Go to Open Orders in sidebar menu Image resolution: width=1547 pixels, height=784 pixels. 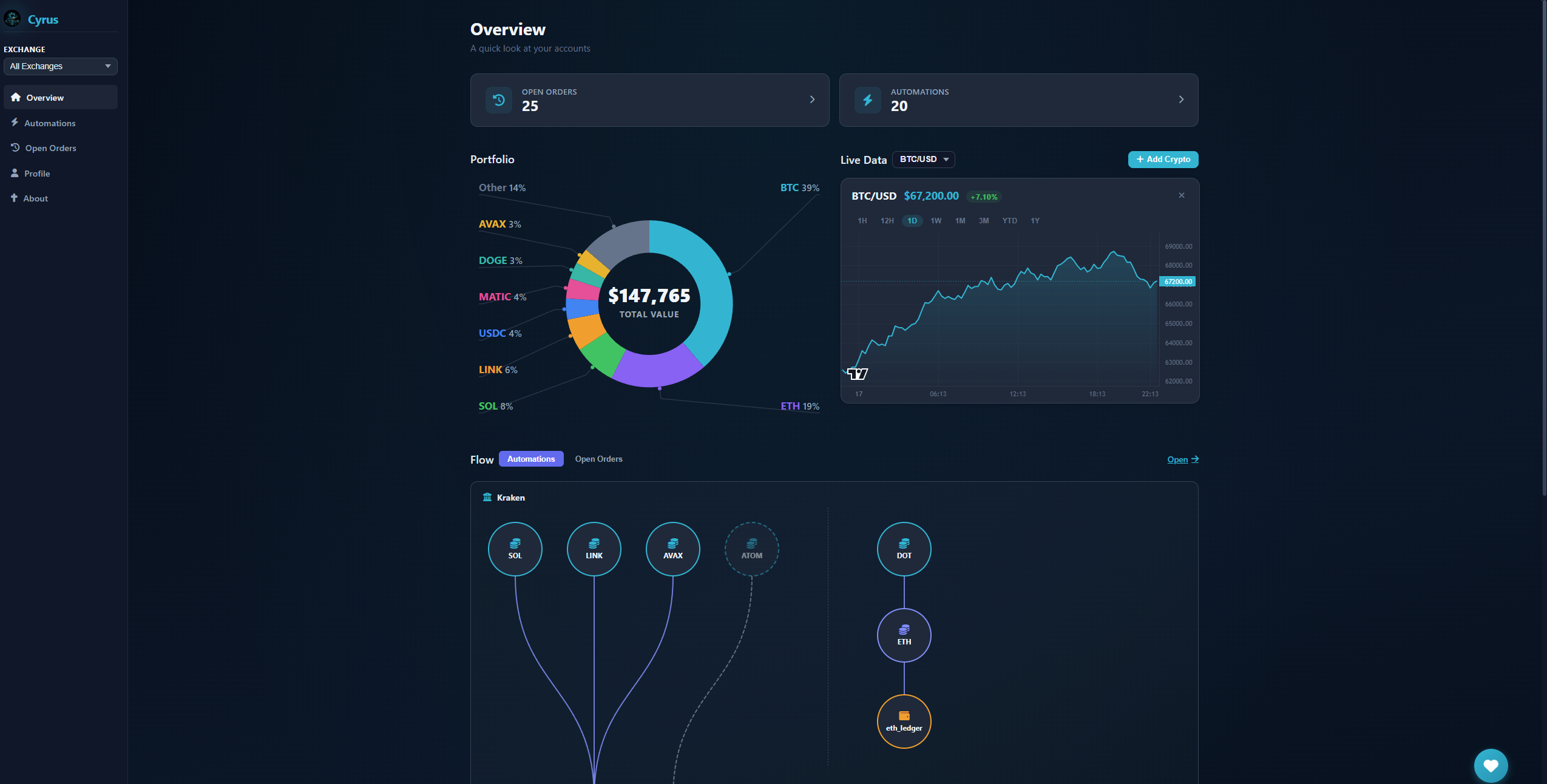point(61,148)
